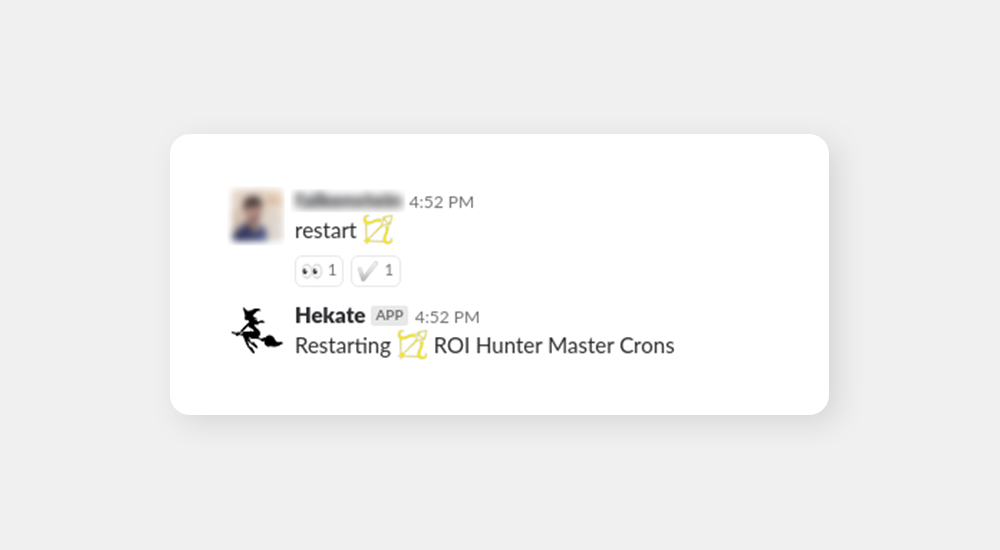Click the first message's 4:52 PM timestamp
The image size is (1000, 550).
[441, 202]
